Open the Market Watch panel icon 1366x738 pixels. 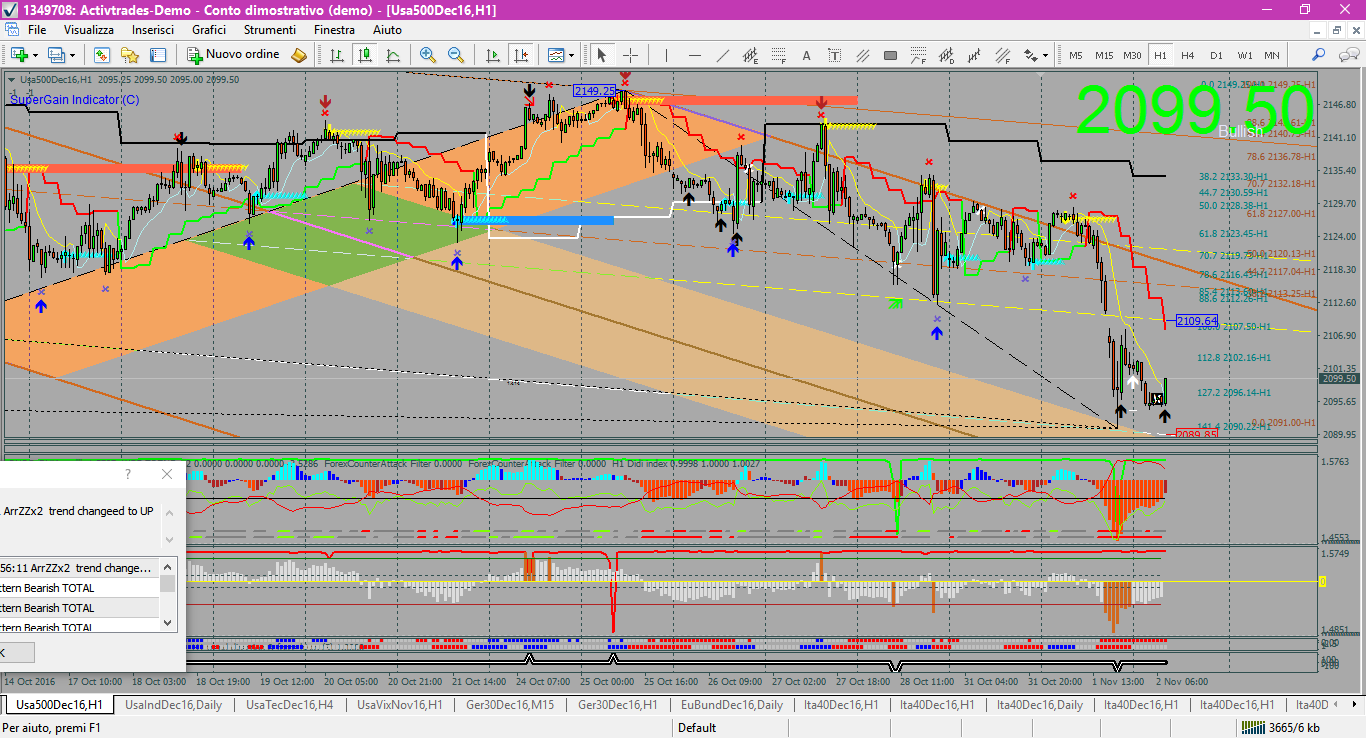click(101, 55)
